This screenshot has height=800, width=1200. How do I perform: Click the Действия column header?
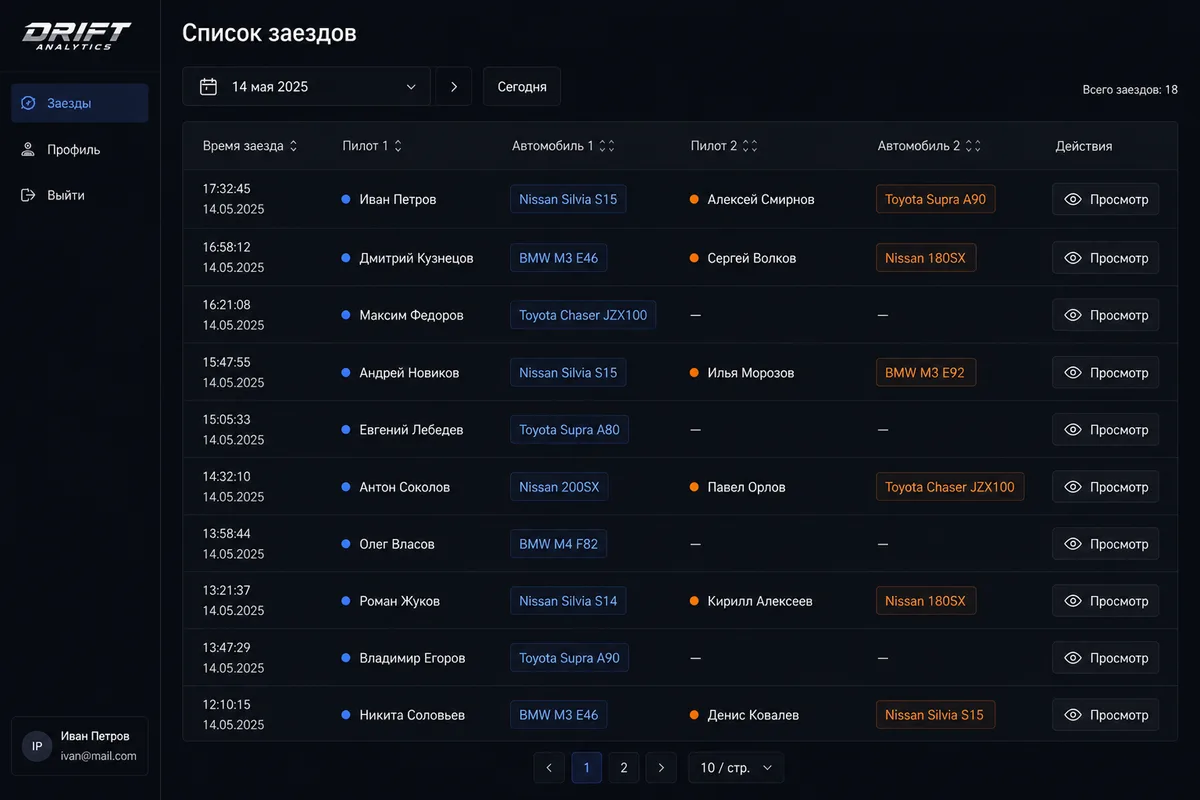coord(1084,146)
